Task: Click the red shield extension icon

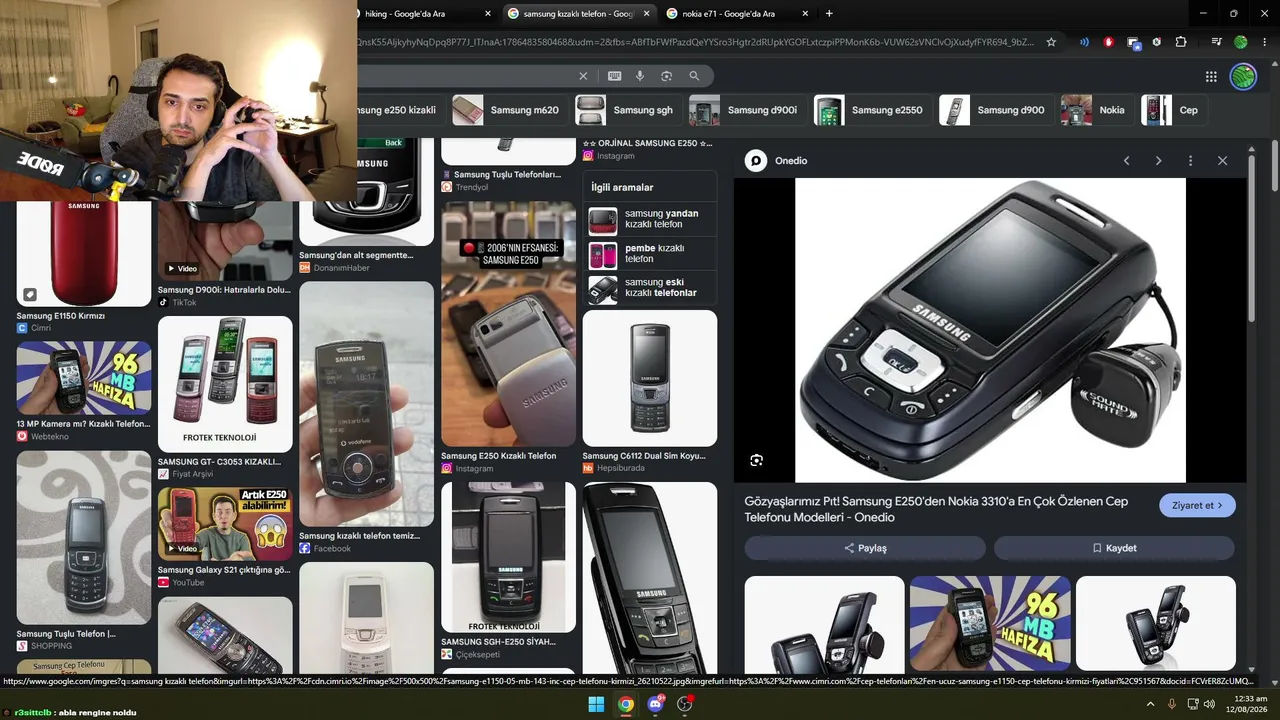Action: coord(1108,42)
